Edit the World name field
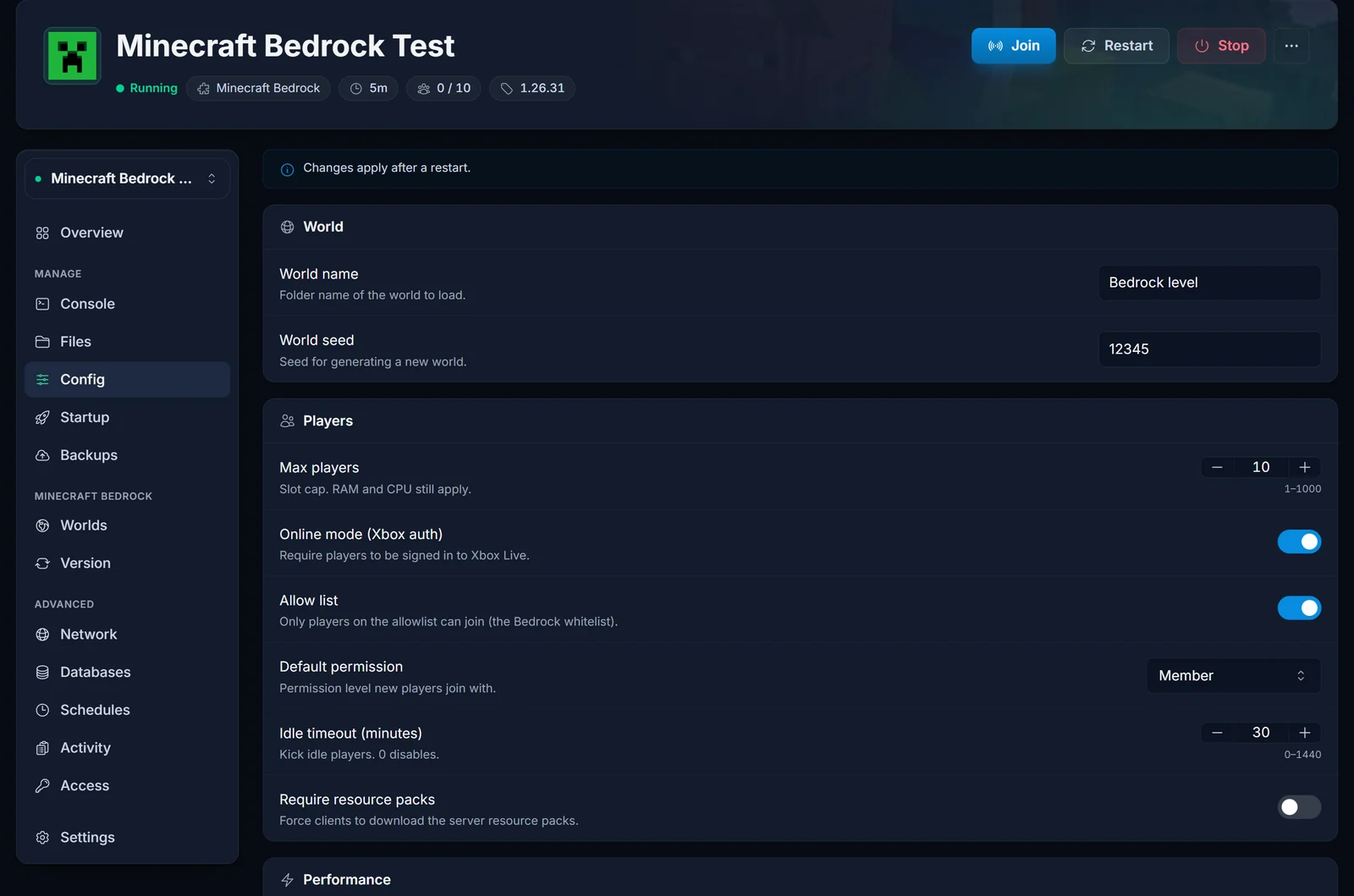This screenshot has width=1354, height=896. [x=1209, y=283]
